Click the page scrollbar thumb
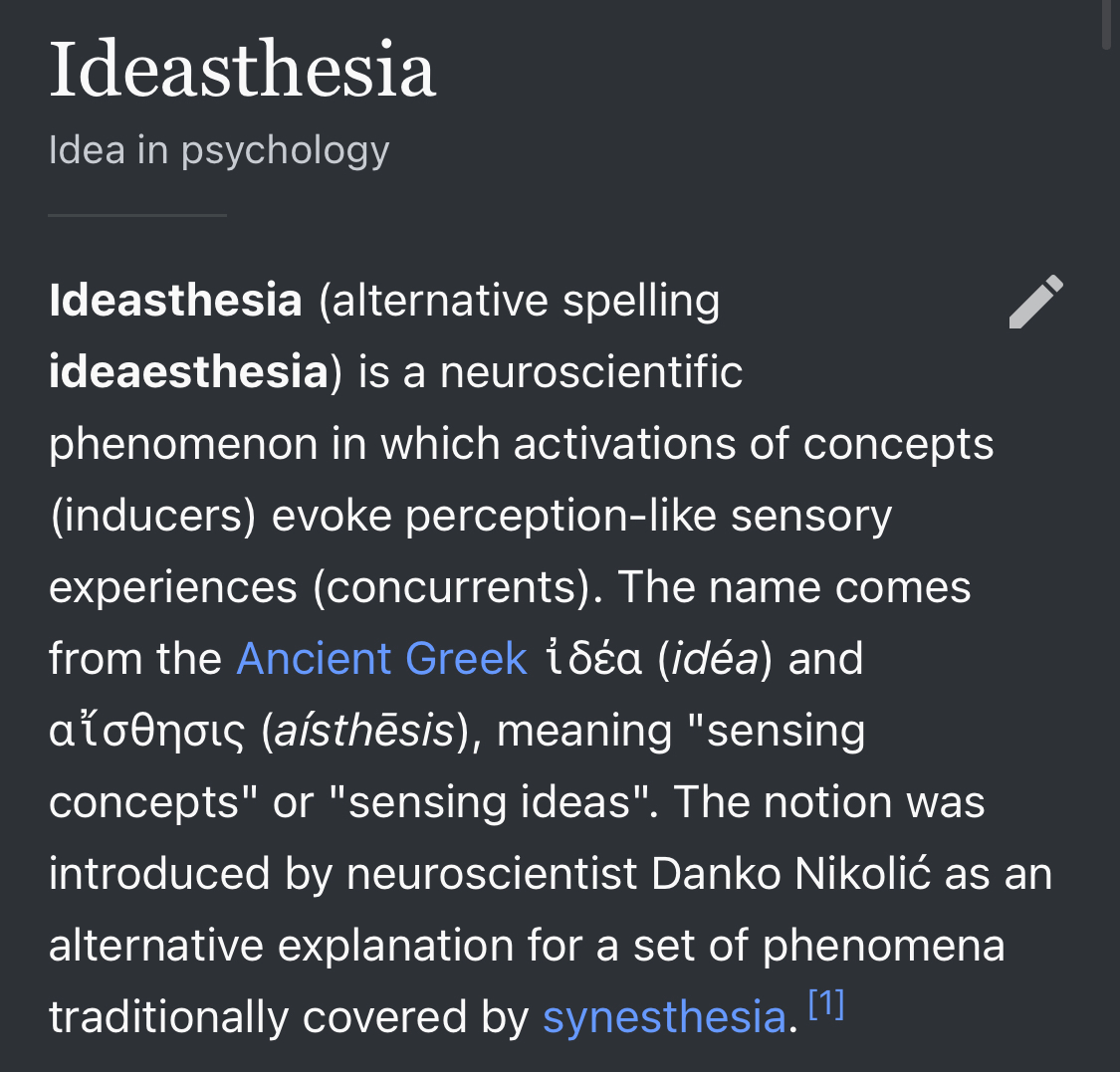Viewport: 1120px width, 1072px height. (1107, 25)
